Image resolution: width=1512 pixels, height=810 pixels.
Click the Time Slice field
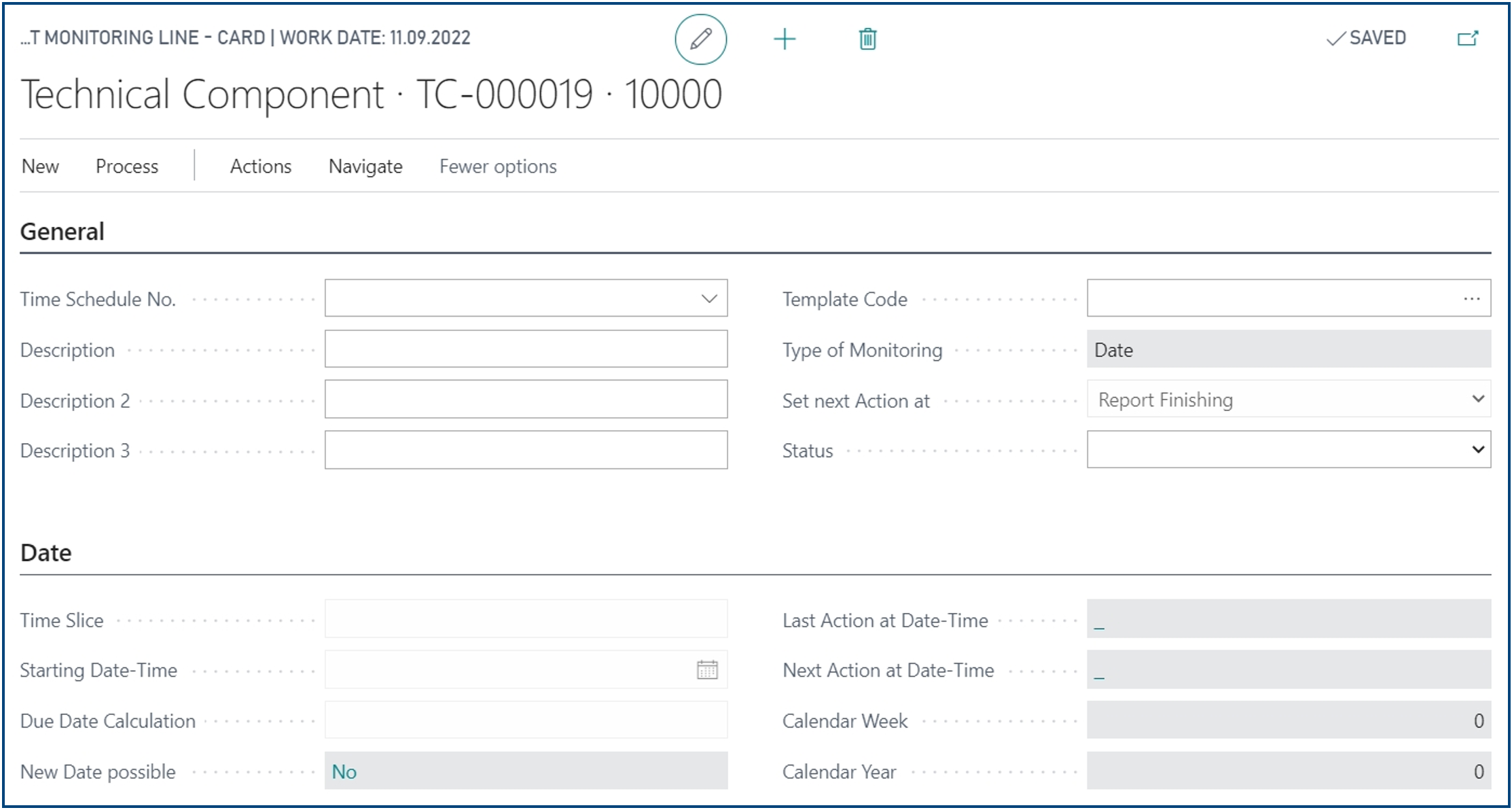point(526,618)
